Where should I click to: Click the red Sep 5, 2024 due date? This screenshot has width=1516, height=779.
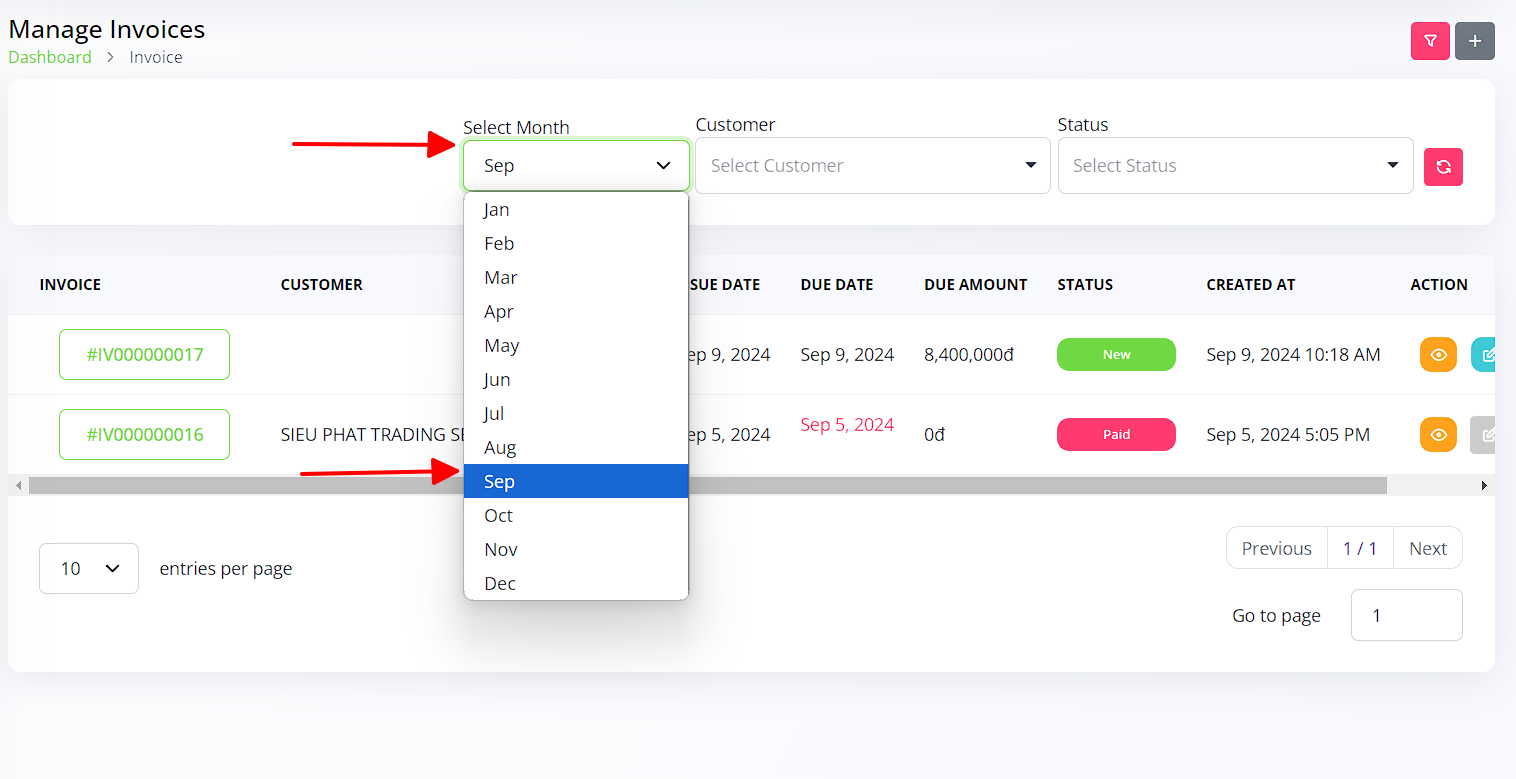(847, 425)
